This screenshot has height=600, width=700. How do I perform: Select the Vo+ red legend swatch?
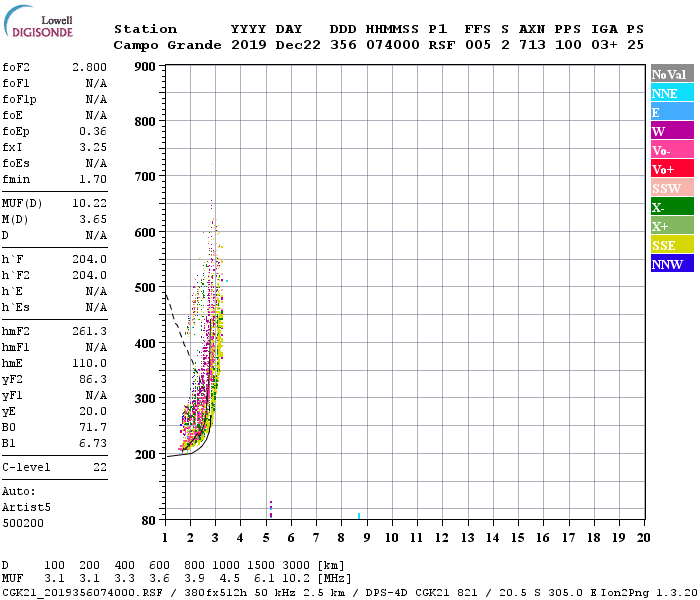(x=672, y=169)
